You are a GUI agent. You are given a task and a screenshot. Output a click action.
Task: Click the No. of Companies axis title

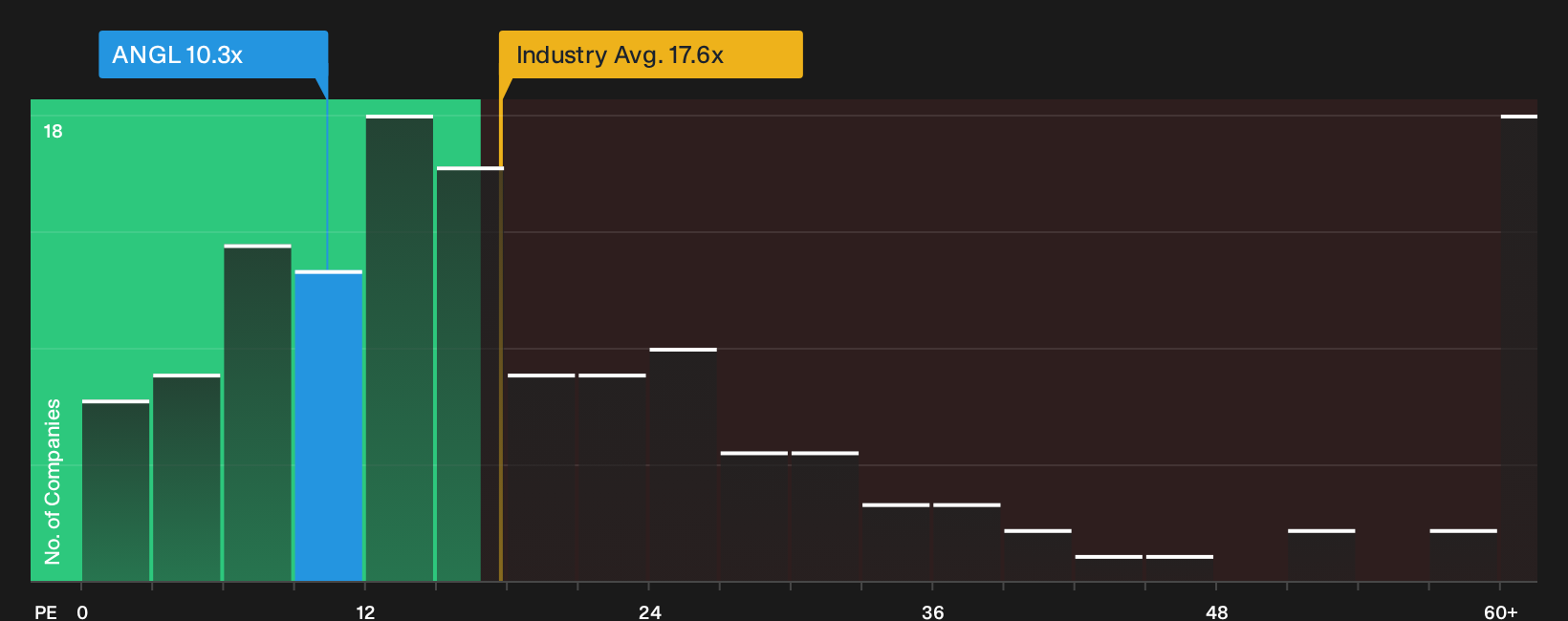(53, 481)
